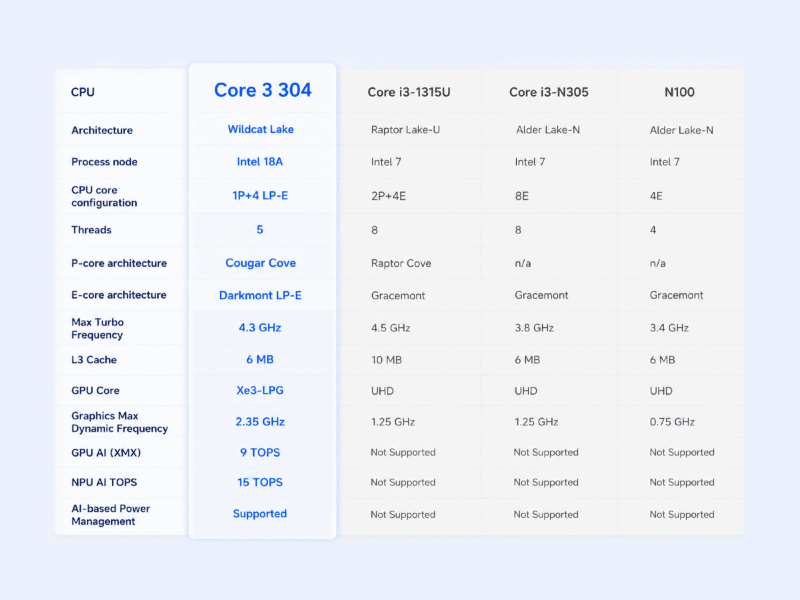The image size is (800, 600).
Task: Select the '15 TOPS' value
Action: (x=260, y=482)
